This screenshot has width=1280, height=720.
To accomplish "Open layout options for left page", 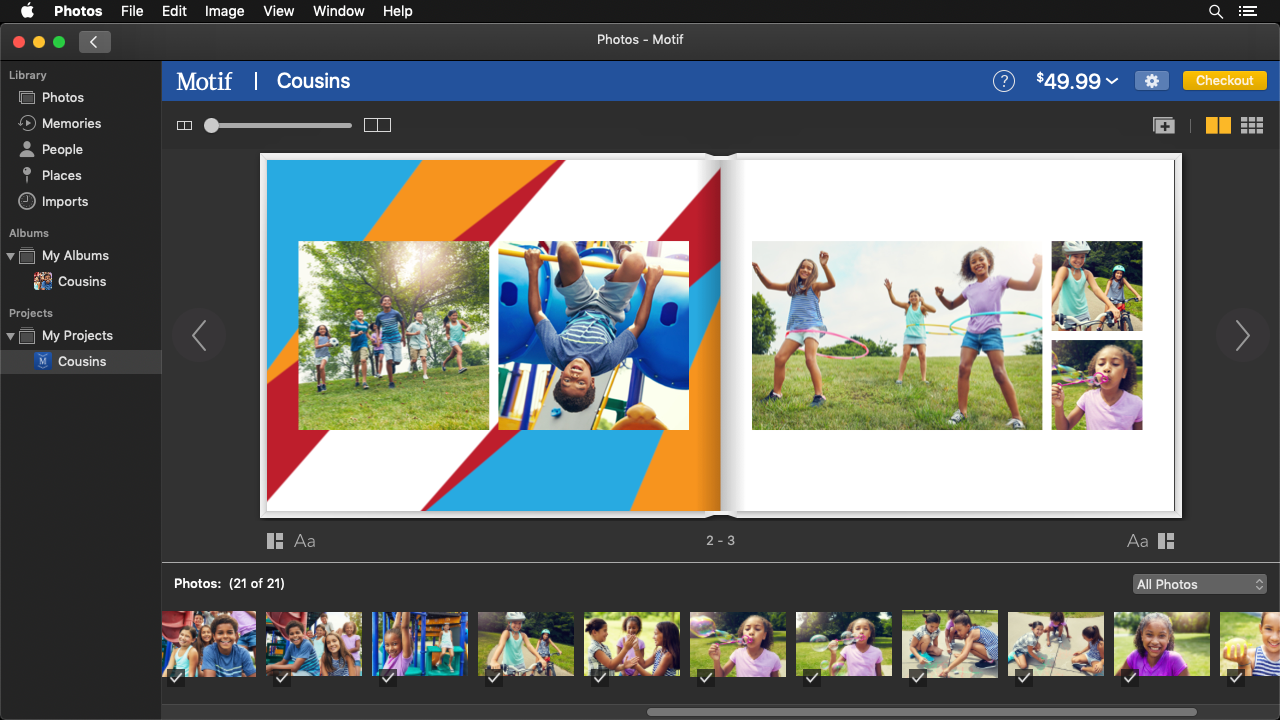I will click(275, 541).
